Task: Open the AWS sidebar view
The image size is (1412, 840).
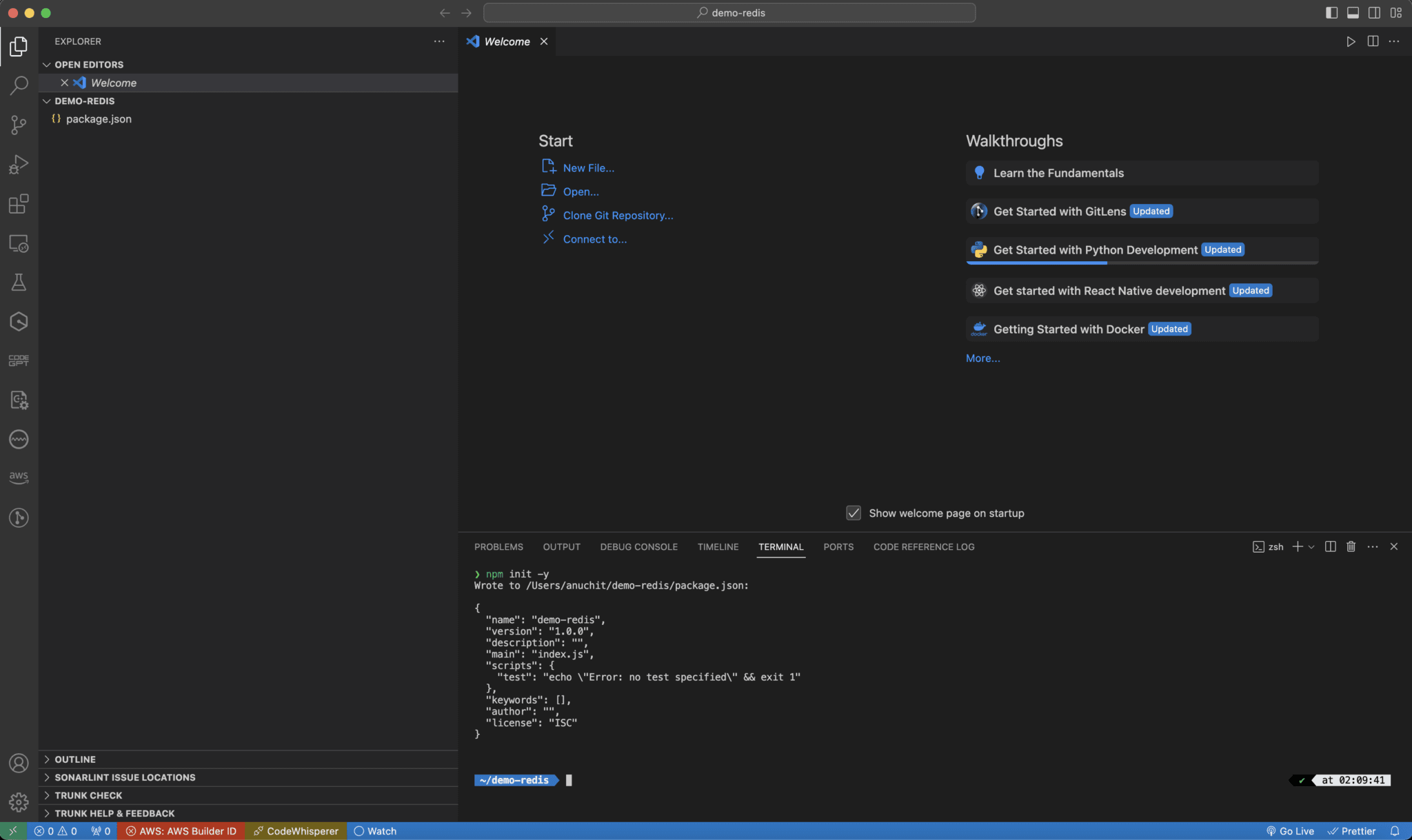Action: tap(19, 476)
